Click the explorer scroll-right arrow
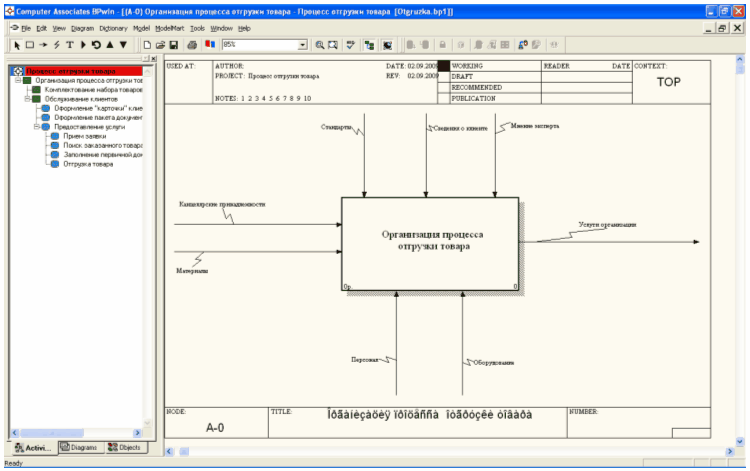750x471 pixels. (138, 433)
